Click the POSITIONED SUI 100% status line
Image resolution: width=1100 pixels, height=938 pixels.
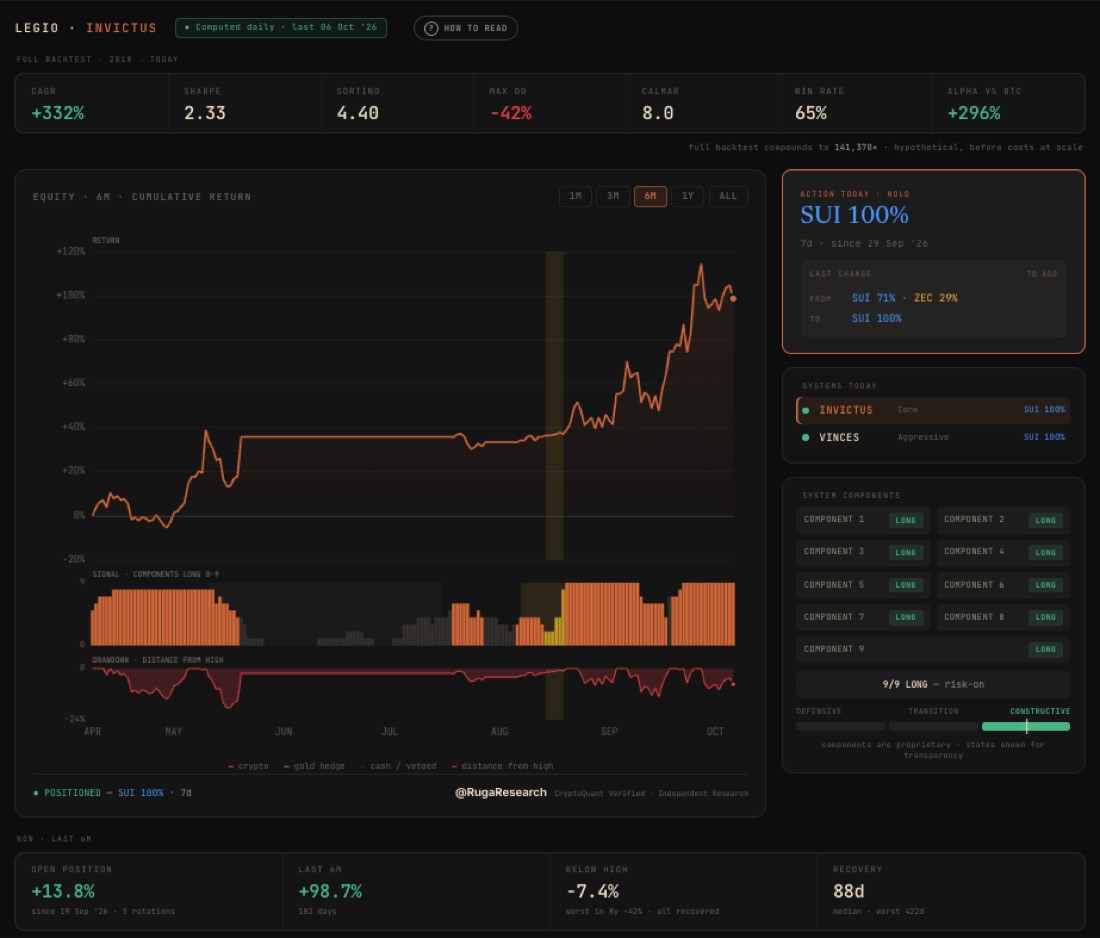[112, 793]
